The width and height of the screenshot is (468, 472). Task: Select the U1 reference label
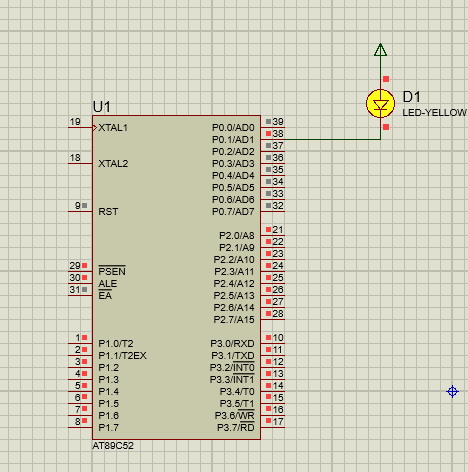(x=101, y=107)
